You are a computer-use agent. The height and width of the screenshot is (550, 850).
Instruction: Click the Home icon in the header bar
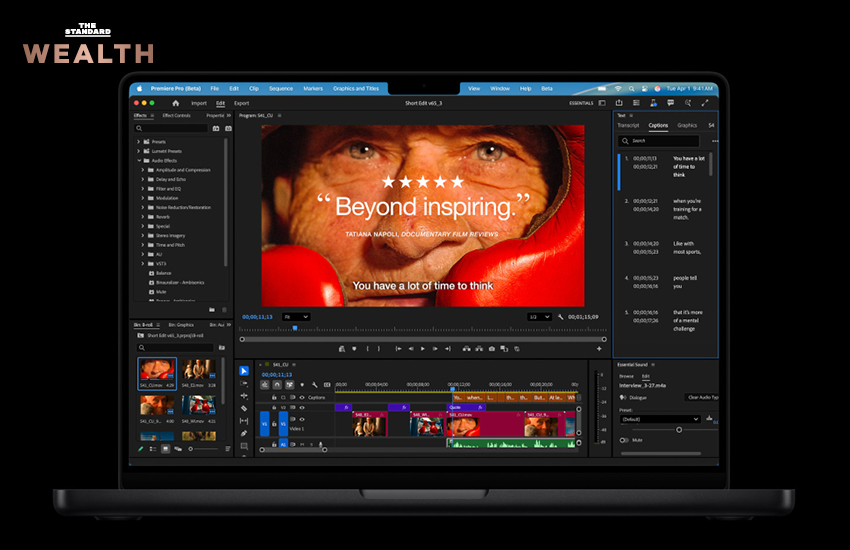[176, 103]
